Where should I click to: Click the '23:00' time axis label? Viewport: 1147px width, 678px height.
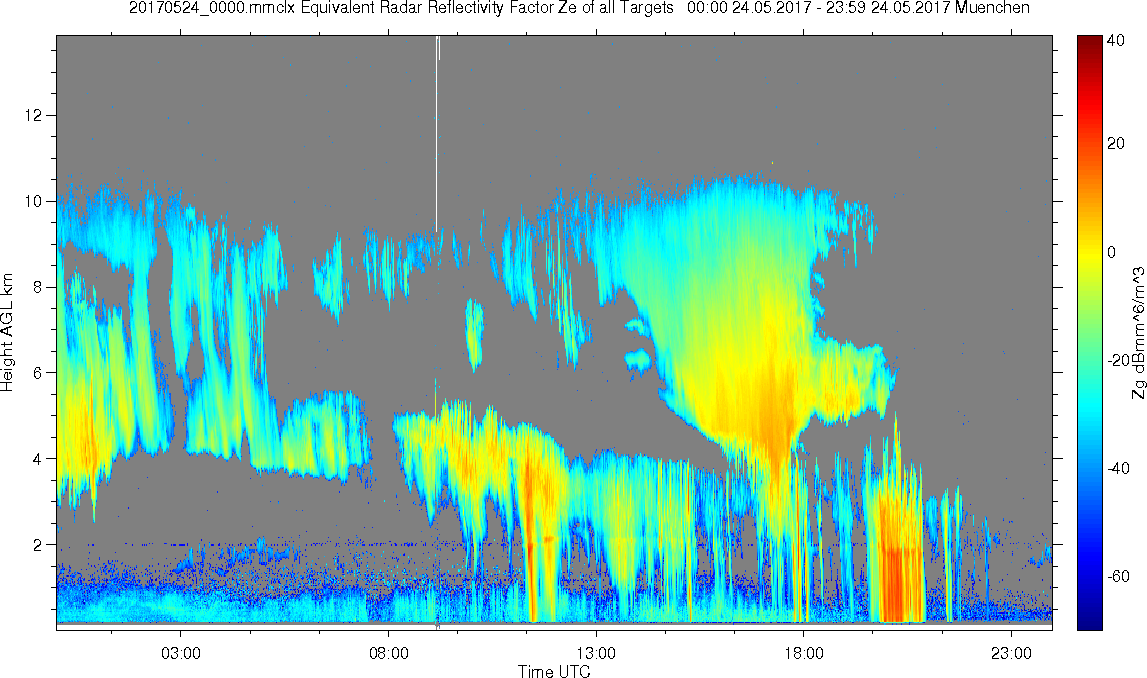[x=1012, y=652]
